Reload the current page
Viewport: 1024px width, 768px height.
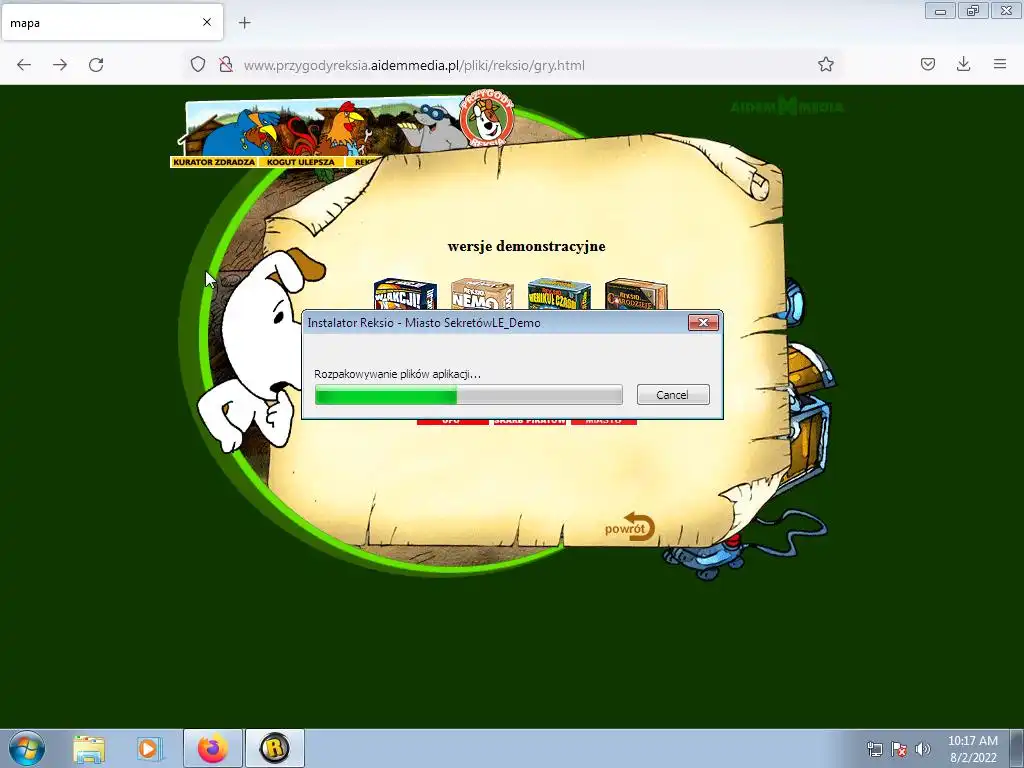click(96, 65)
